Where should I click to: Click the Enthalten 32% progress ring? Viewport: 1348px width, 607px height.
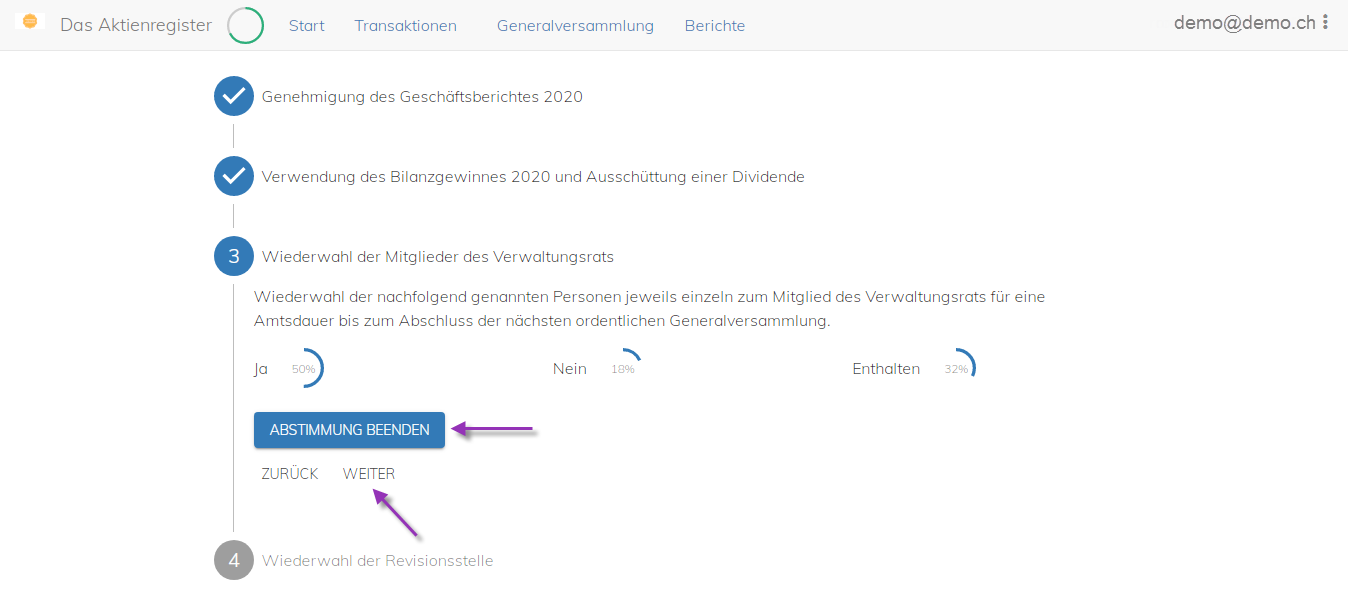point(956,369)
